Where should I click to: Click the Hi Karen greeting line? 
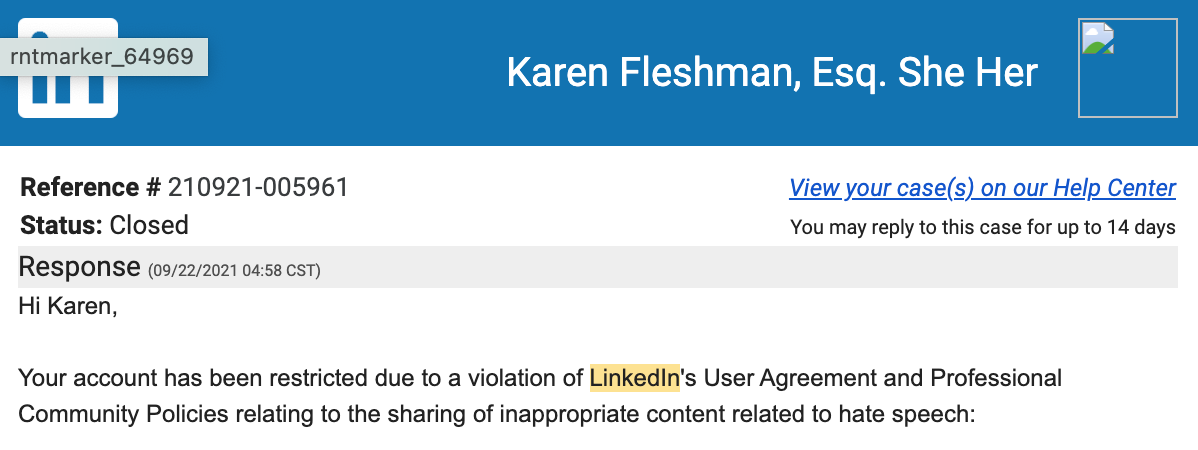[67, 307]
